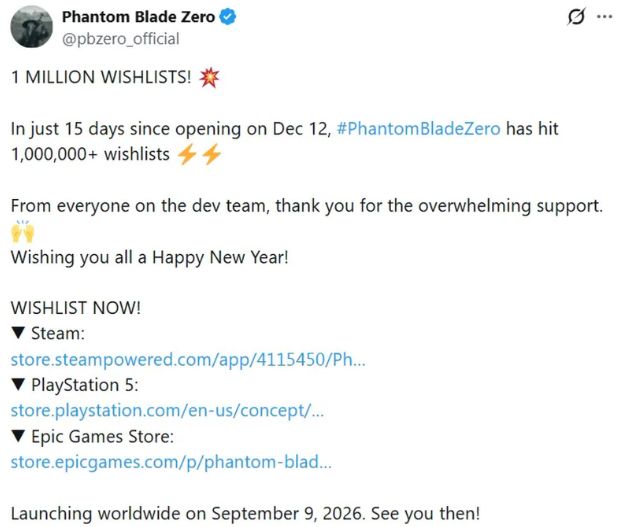Image resolution: width=624 pixels, height=527 pixels.
Task: Click the first lightning bolt emoji
Action: (187, 154)
